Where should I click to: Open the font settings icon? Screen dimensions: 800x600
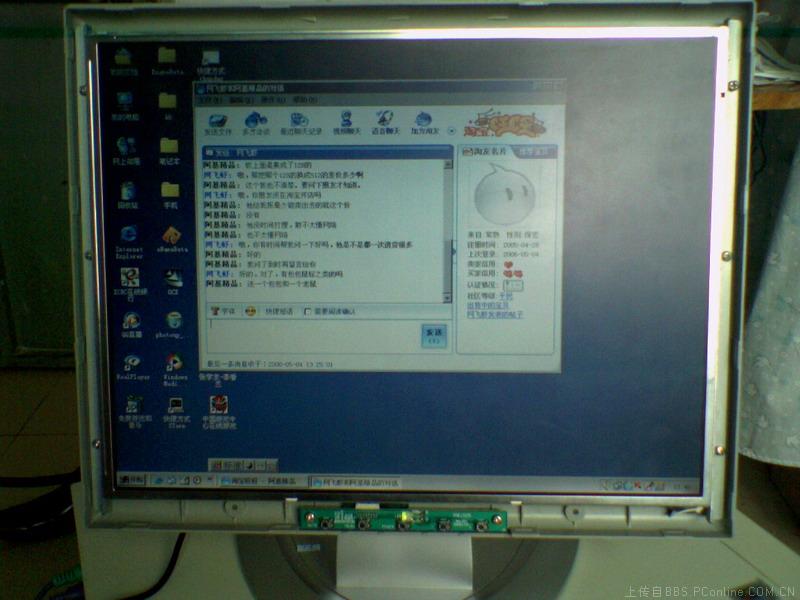click(x=214, y=311)
